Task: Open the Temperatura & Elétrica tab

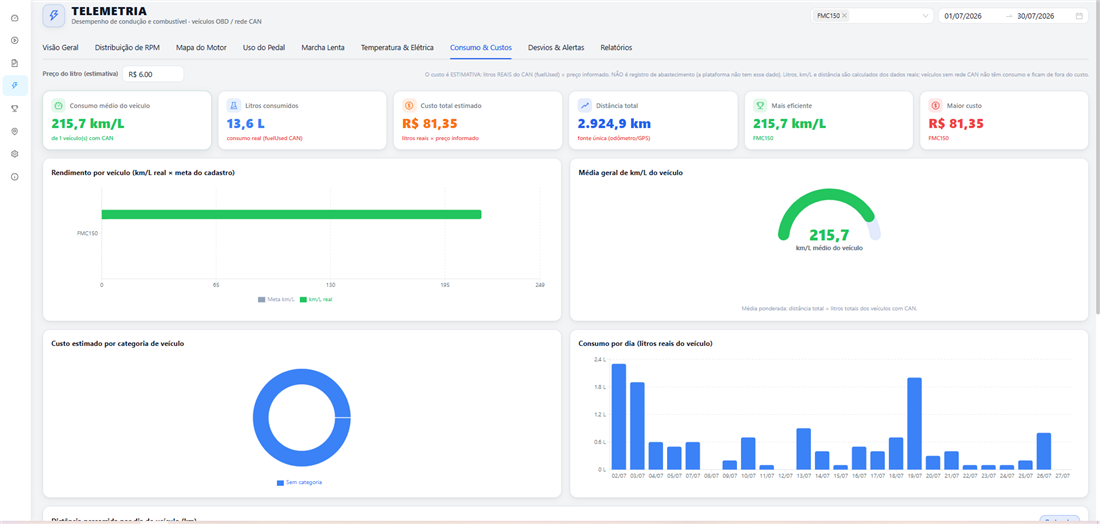Action: [x=397, y=48]
